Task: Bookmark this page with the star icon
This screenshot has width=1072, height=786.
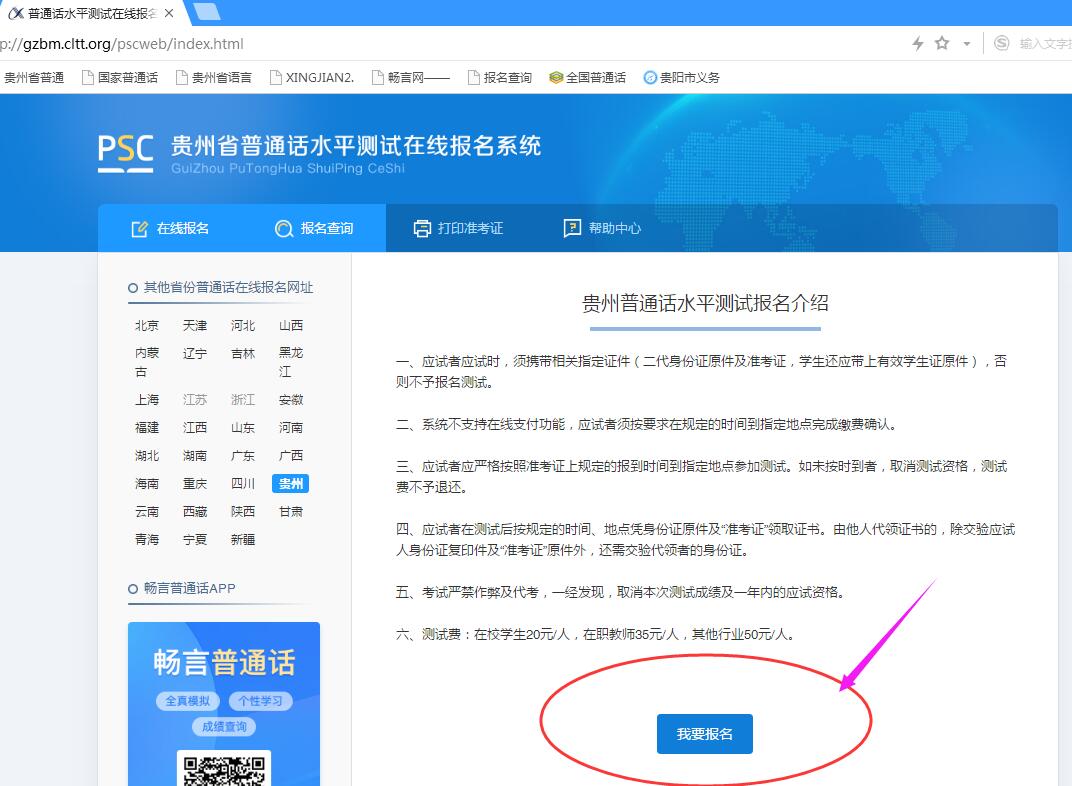Action: tap(941, 43)
